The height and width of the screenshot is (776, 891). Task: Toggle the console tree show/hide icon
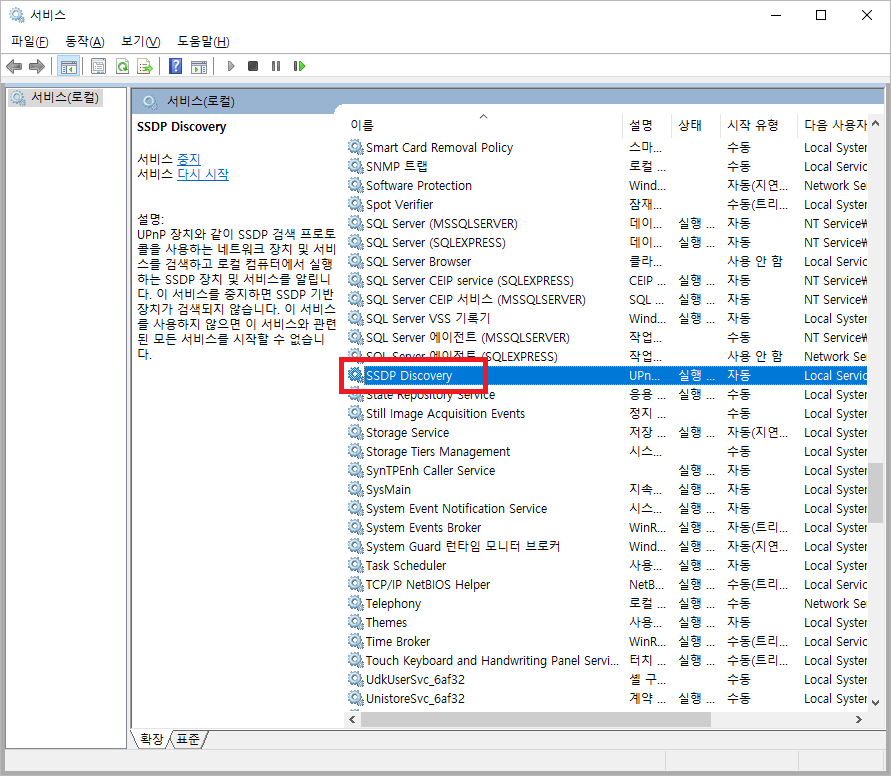(x=69, y=66)
